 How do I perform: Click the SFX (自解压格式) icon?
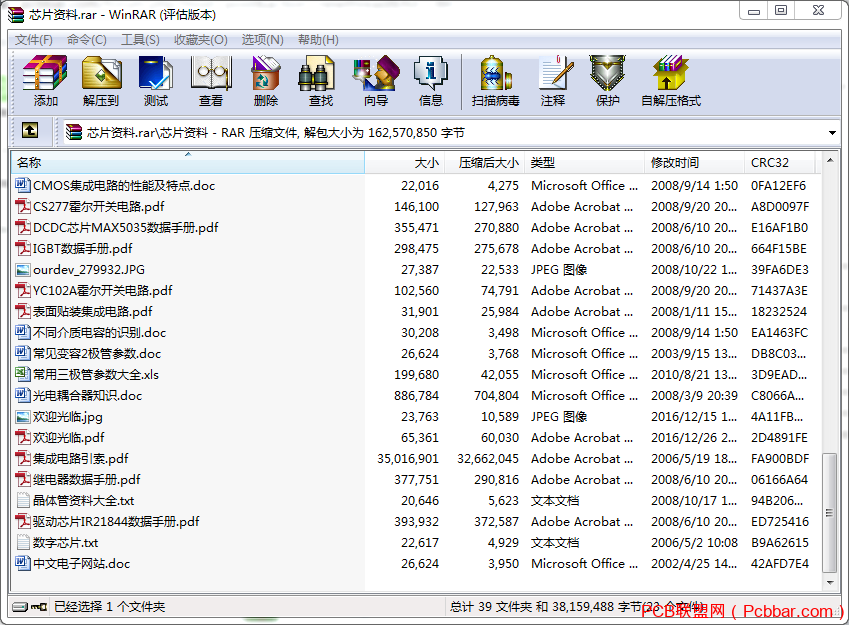click(670, 73)
